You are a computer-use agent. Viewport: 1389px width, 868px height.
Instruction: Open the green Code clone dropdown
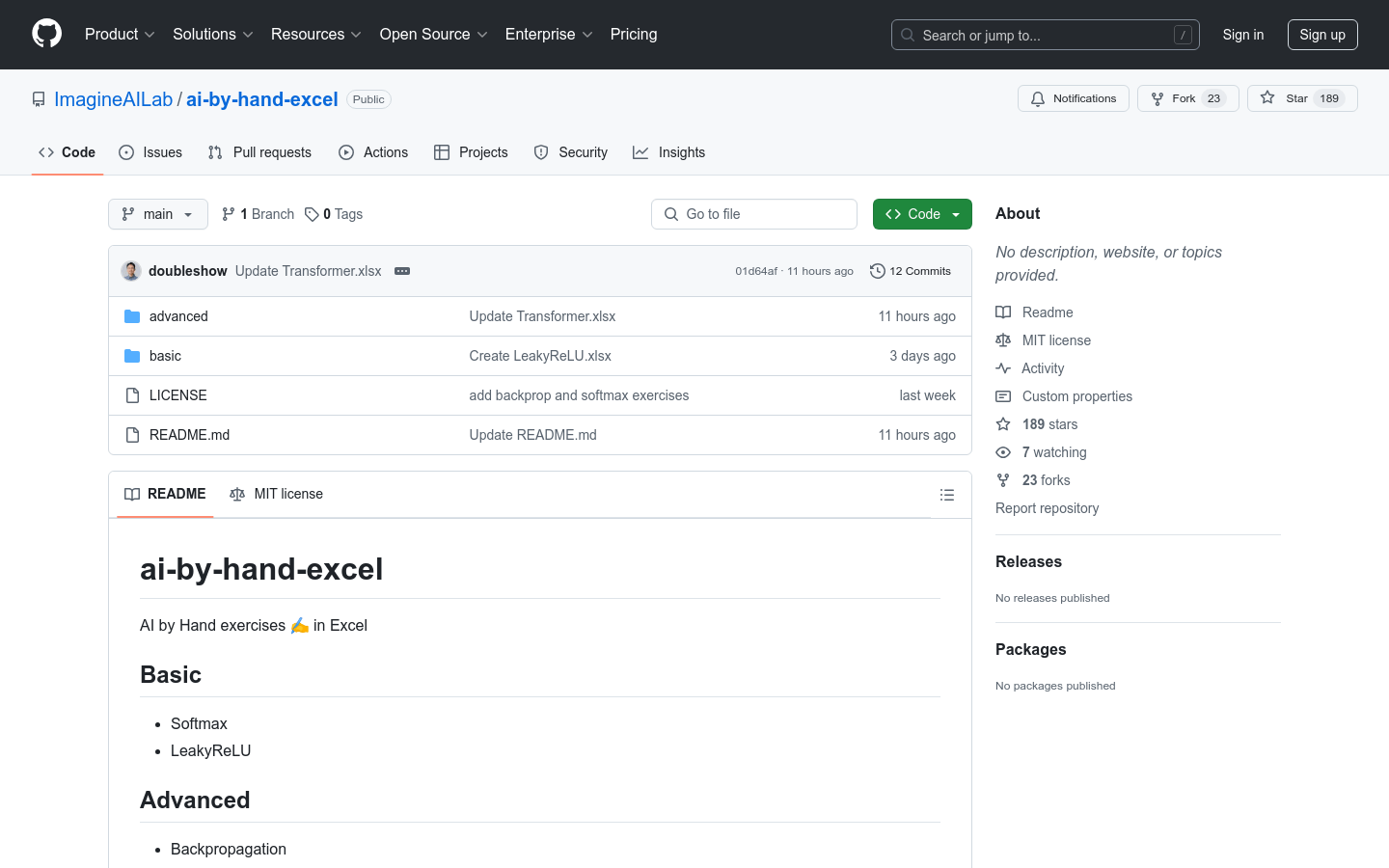tap(922, 214)
